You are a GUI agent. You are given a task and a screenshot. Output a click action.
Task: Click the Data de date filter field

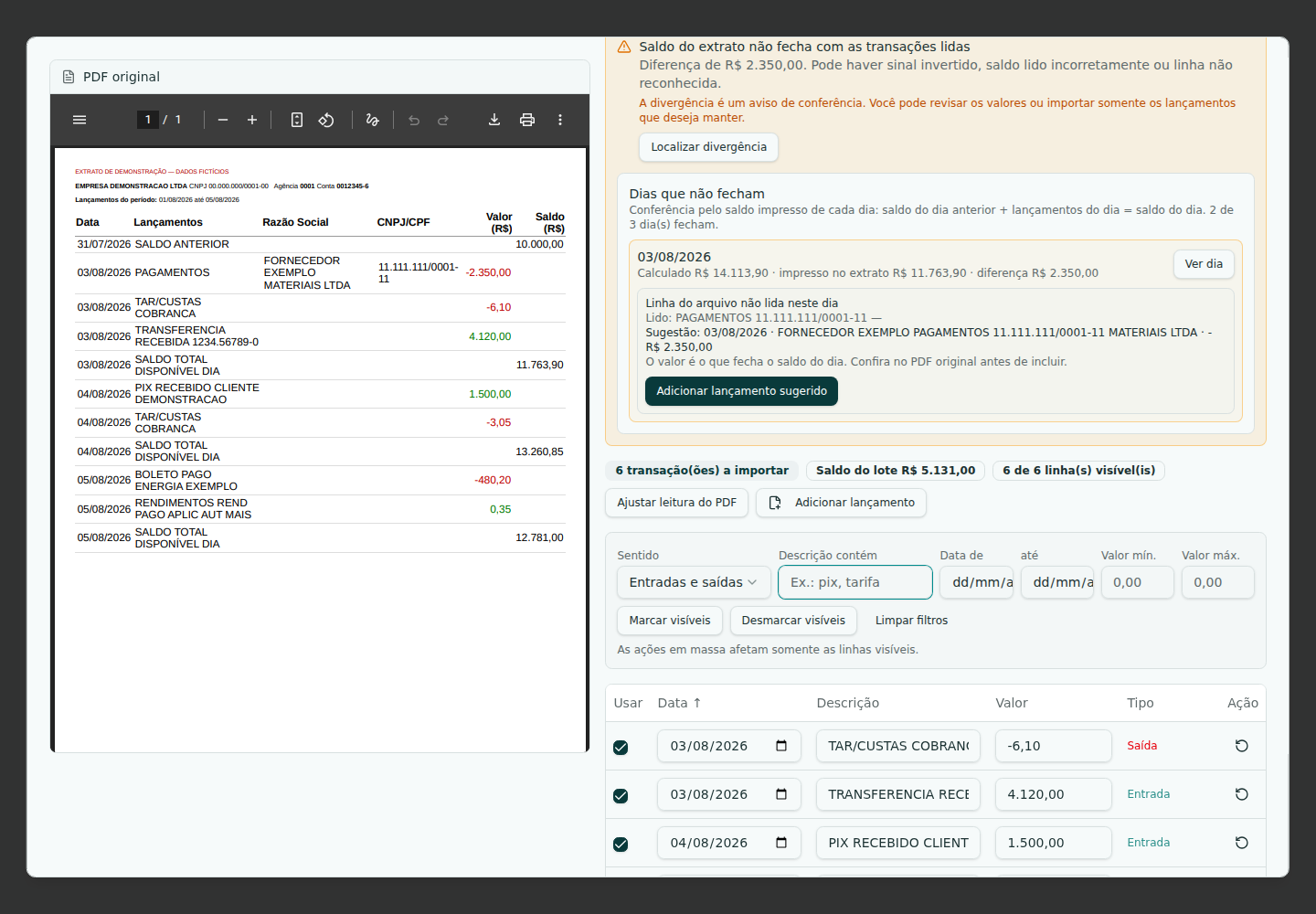tap(977, 582)
